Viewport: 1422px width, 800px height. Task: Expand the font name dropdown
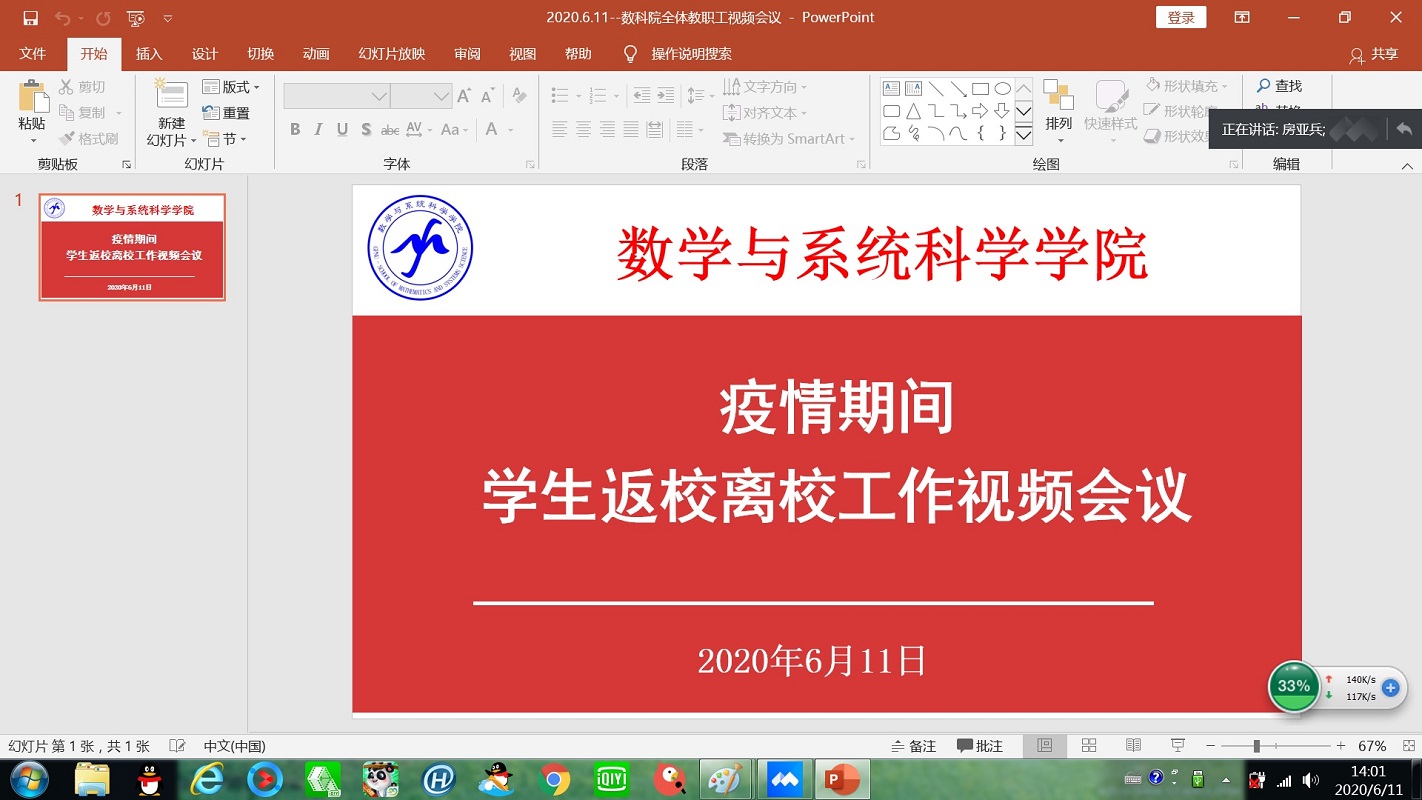[379, 97]
